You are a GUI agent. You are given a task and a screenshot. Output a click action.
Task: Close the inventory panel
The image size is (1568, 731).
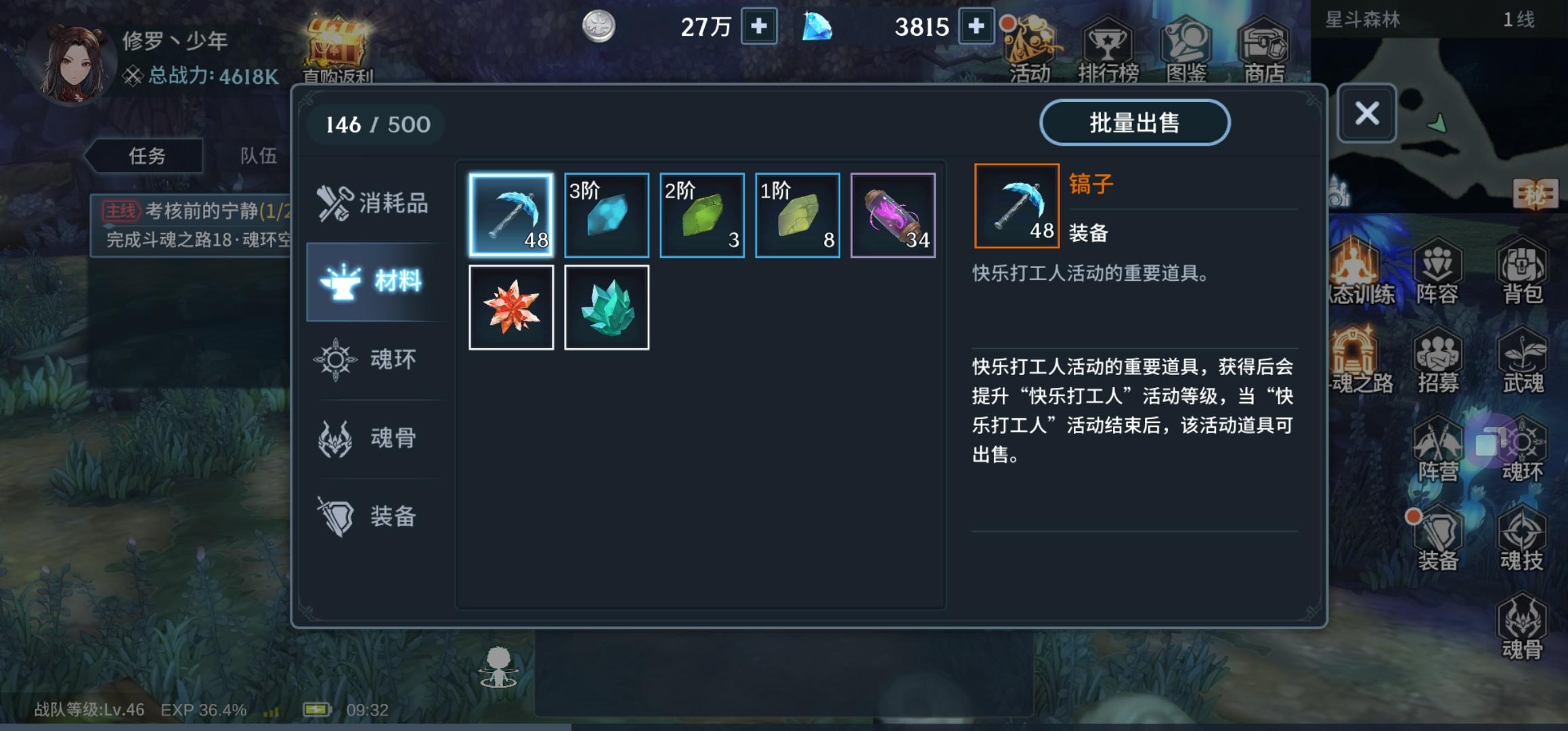pos(1367,113)
